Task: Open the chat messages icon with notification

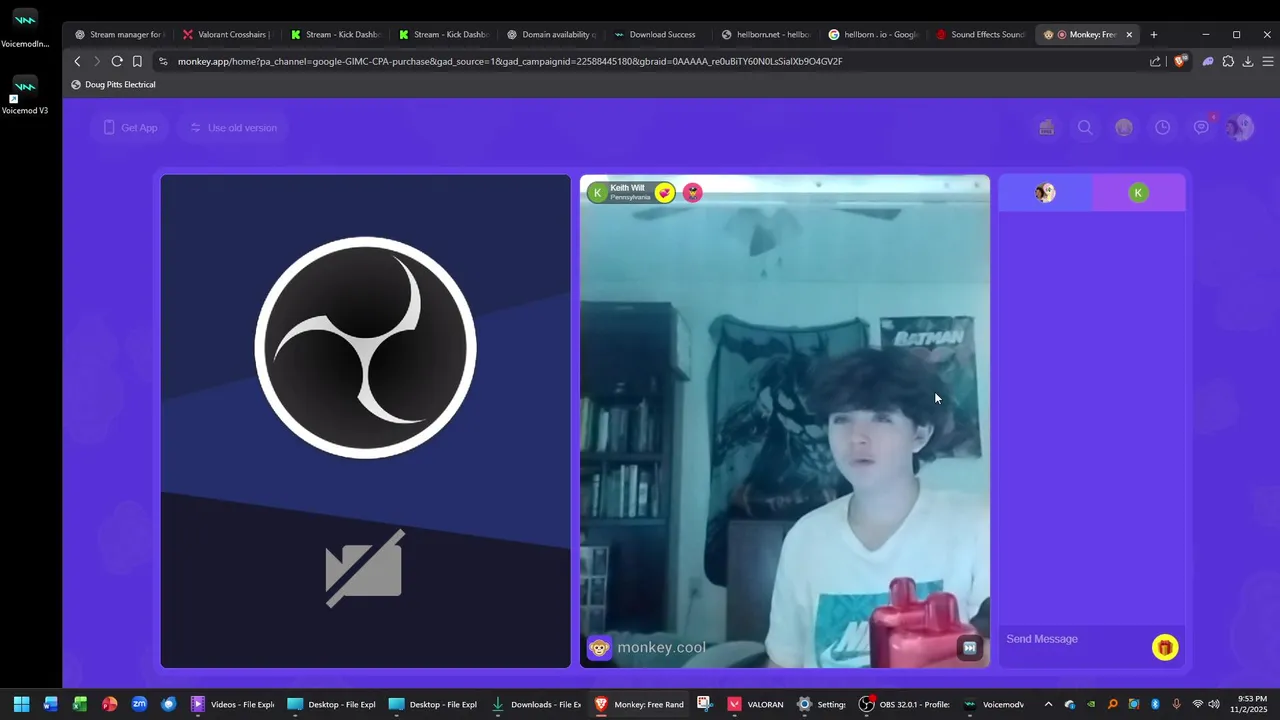Action: coord(1202,127)
